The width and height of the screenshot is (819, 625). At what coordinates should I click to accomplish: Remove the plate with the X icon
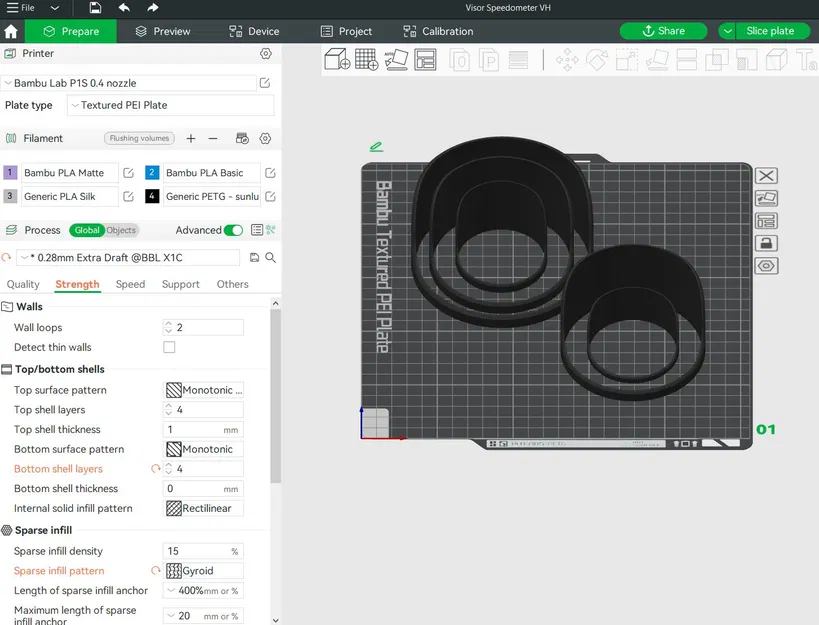tap(766, 175)
